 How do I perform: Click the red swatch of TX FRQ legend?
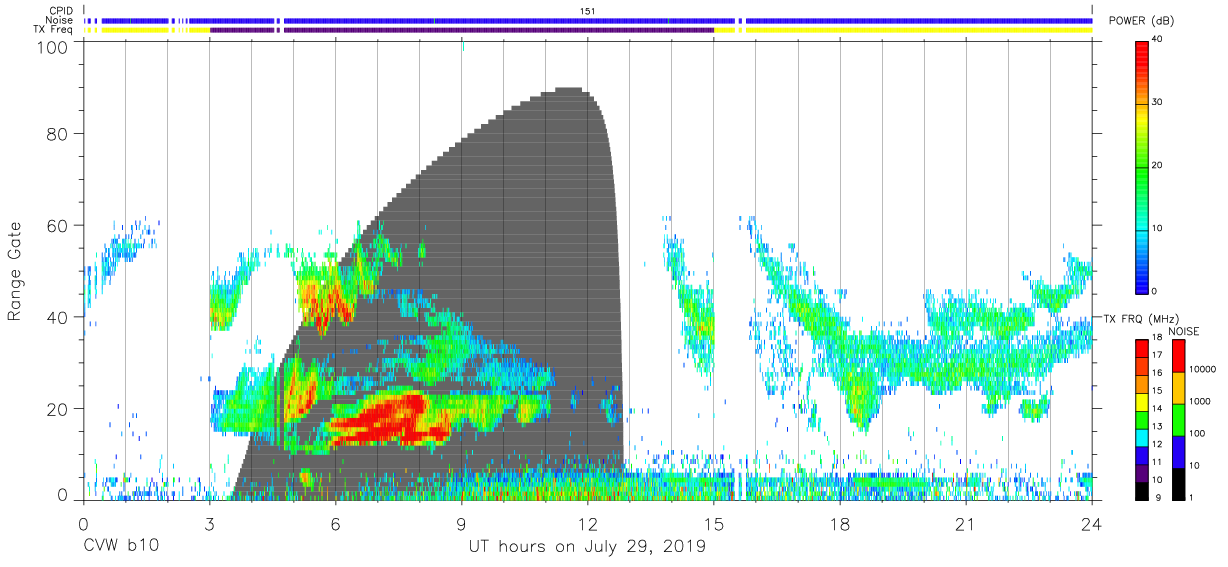[1141, 349]
